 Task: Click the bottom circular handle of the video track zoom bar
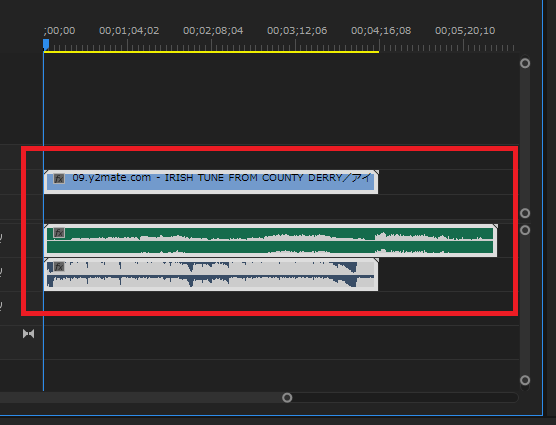click(x=525, y=213)
